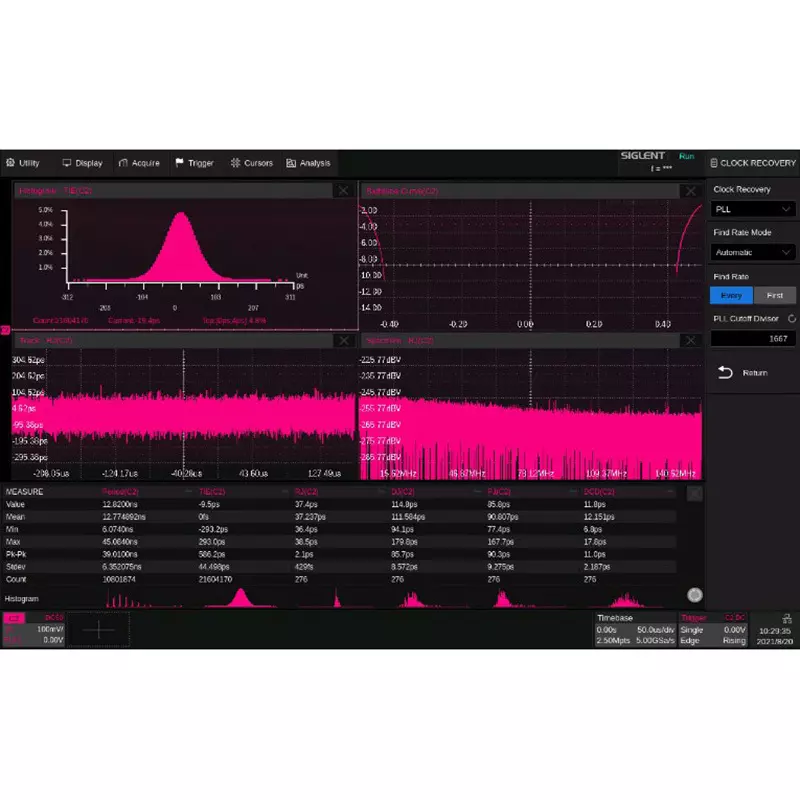
Task: Close the measurement table with X icon
Action: point(694,493)
